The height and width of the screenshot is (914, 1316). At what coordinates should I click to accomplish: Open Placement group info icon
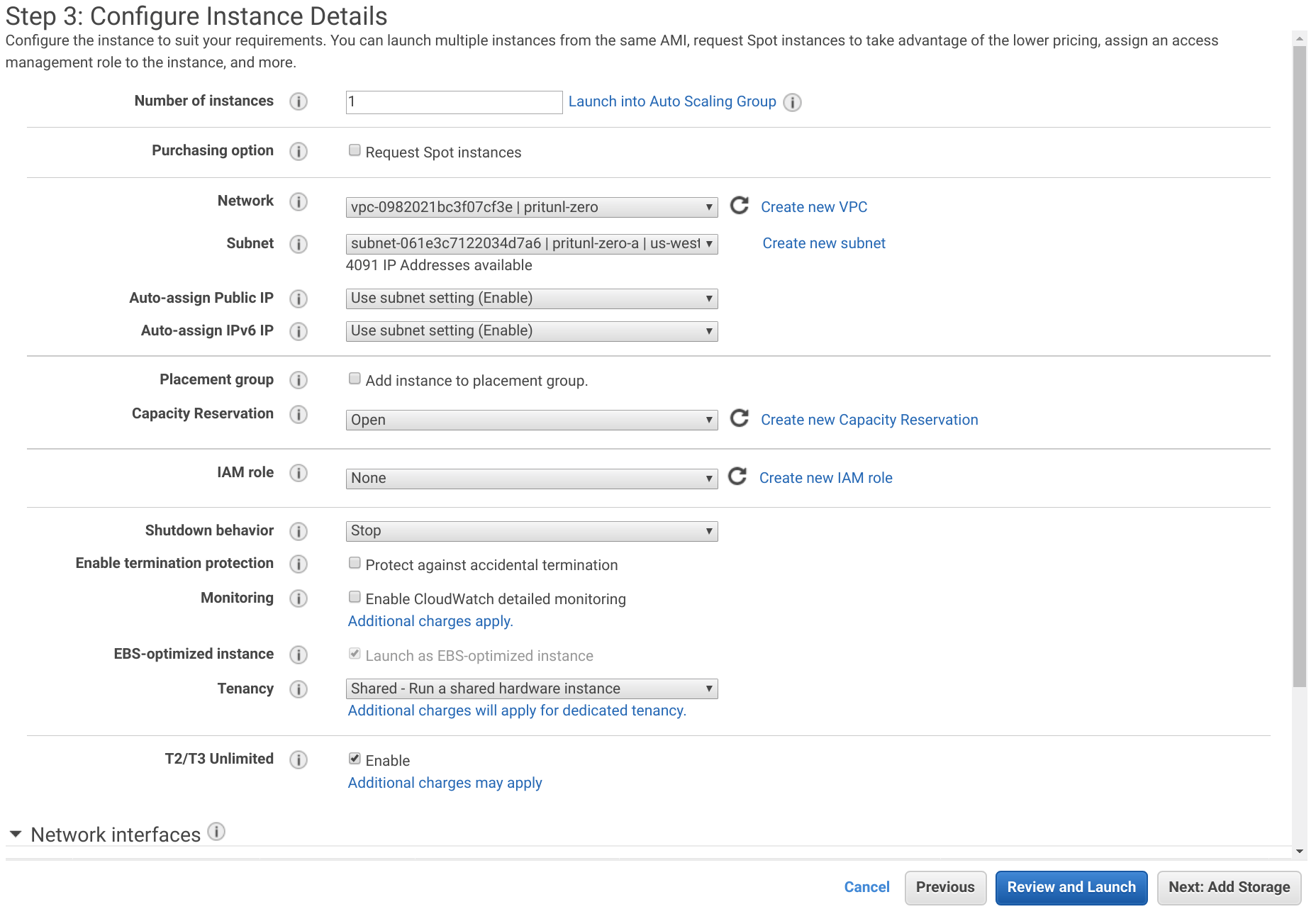(299, 380)
